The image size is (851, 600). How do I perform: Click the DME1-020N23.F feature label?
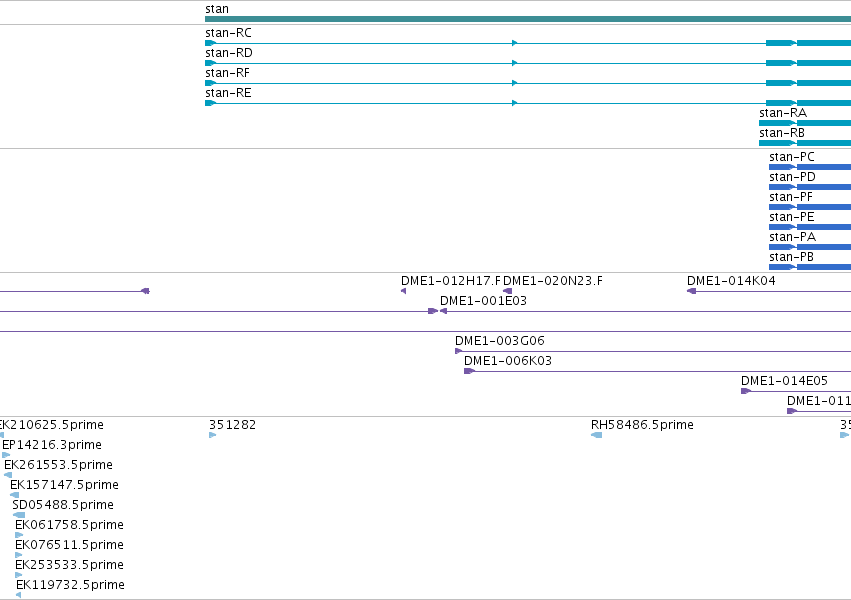(553, 281)
